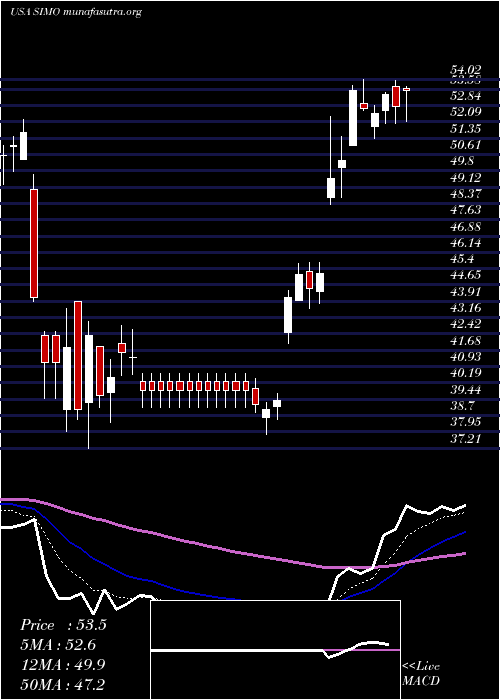Viewport: 500px width, 700px height.
Task: Click the 47.63 price axis label
Action: [466, 210]
